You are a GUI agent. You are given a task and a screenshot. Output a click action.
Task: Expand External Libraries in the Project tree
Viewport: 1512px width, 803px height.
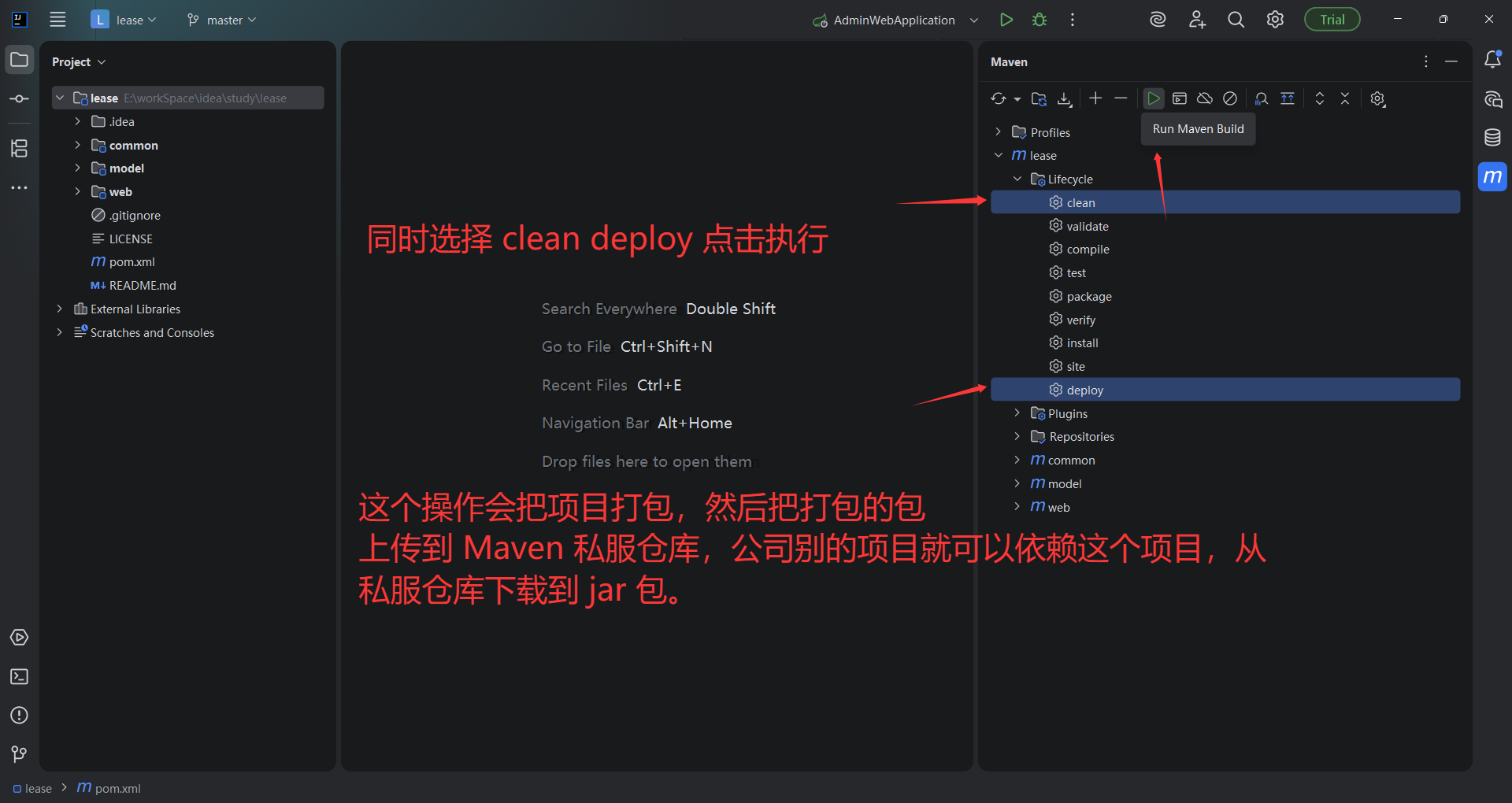[x=59, y=309]
